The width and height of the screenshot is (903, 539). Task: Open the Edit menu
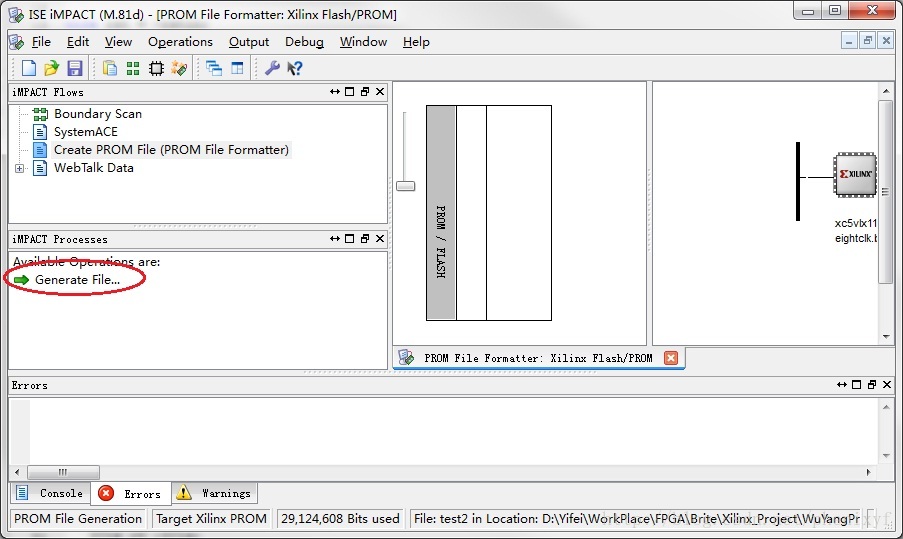pos(78,42)
